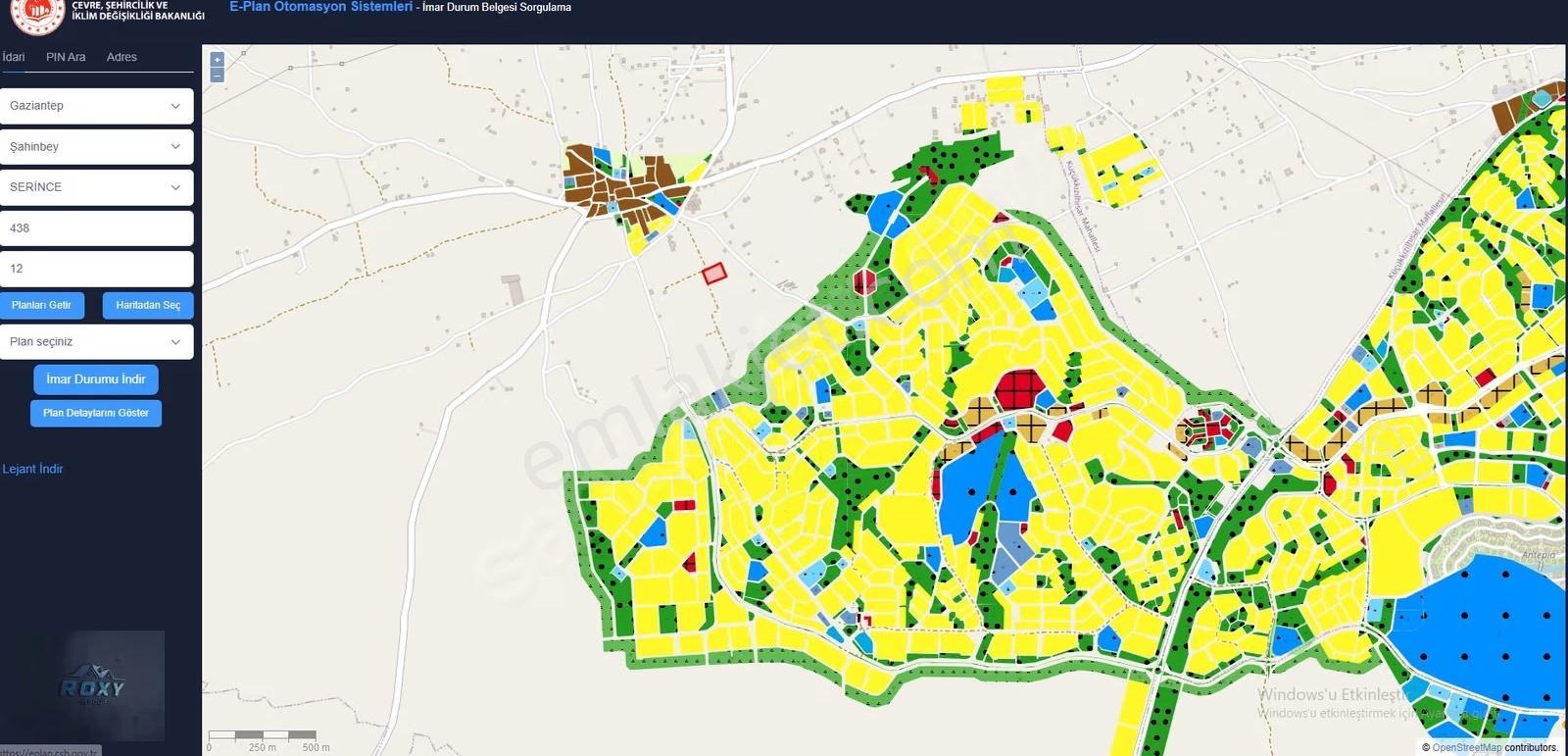This screenshot has height=756, width=1568.
Task: Expand the Plan seçiniz dropdown
Action: pos(96,342)
